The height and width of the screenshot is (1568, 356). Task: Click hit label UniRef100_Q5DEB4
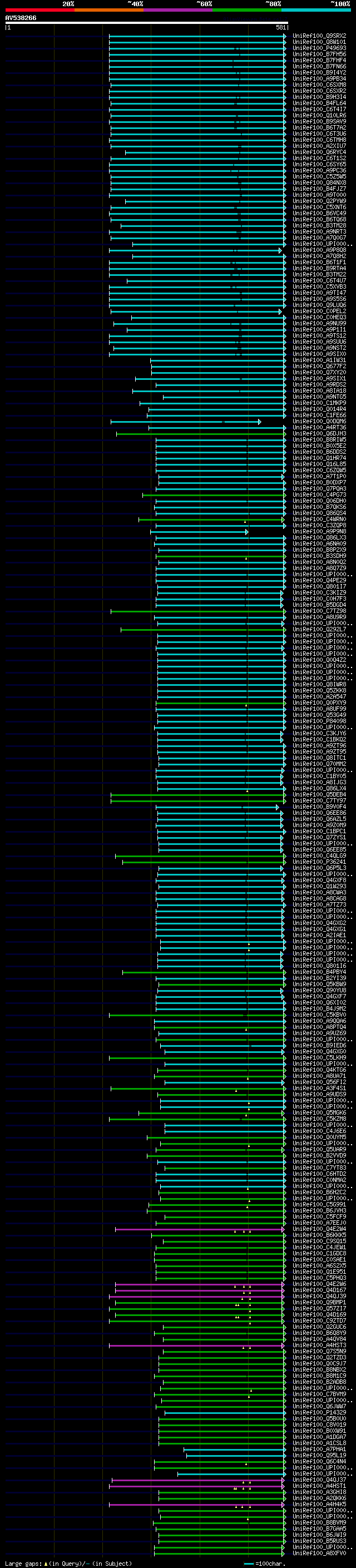coord(319,794)
